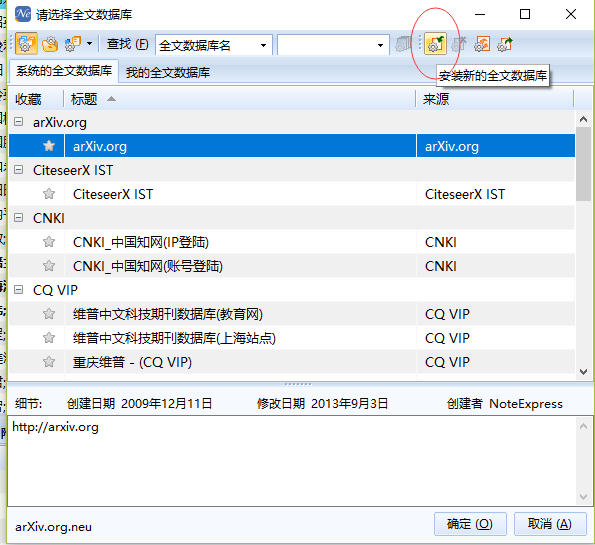The height and width of the screenshot is (545, 595).
Task: Toggle favorite star for CNKI_中国知网(账号登陆)
Action: (x=49, y=266)
